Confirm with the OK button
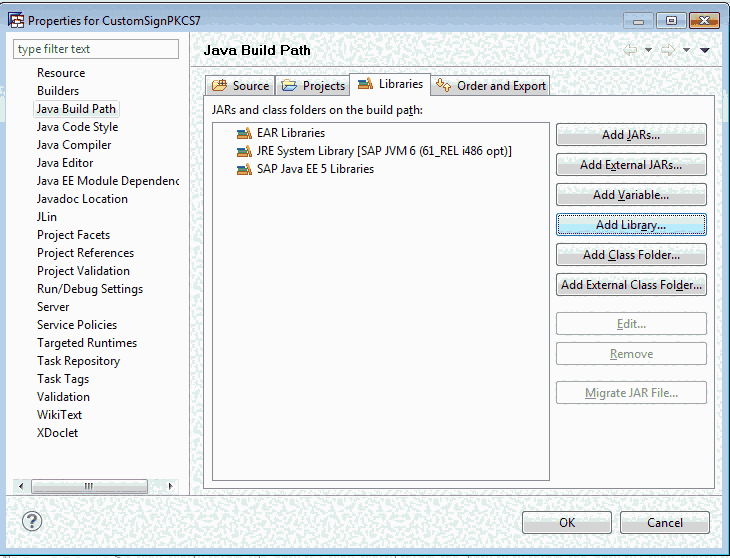 pos(567,523)
